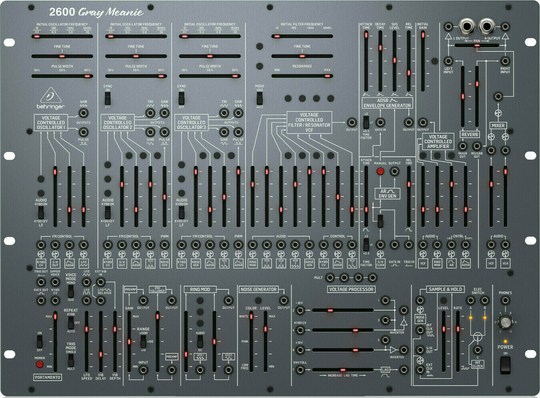Click the VIB DELAY slider handle

[101, 354]
